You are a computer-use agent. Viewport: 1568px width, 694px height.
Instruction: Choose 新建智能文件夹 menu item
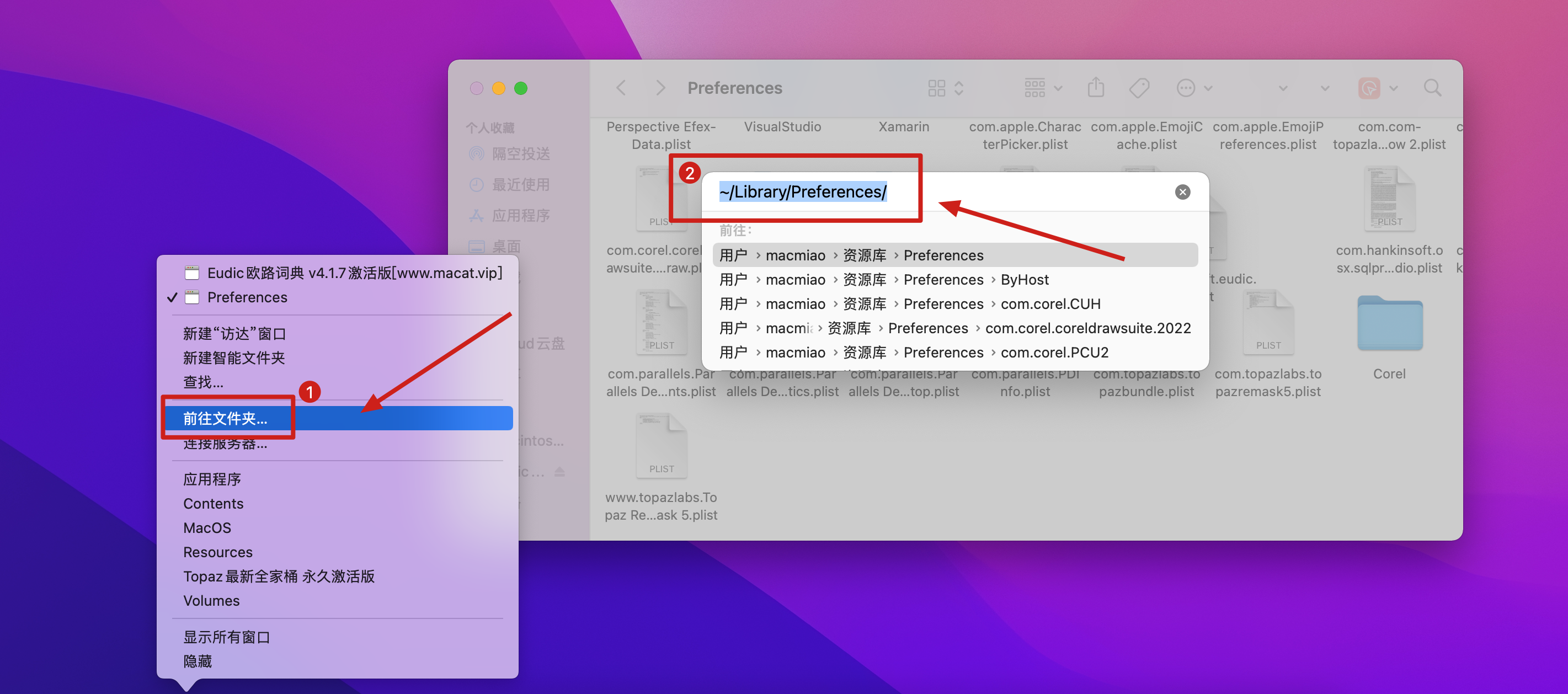pos(234,358)
